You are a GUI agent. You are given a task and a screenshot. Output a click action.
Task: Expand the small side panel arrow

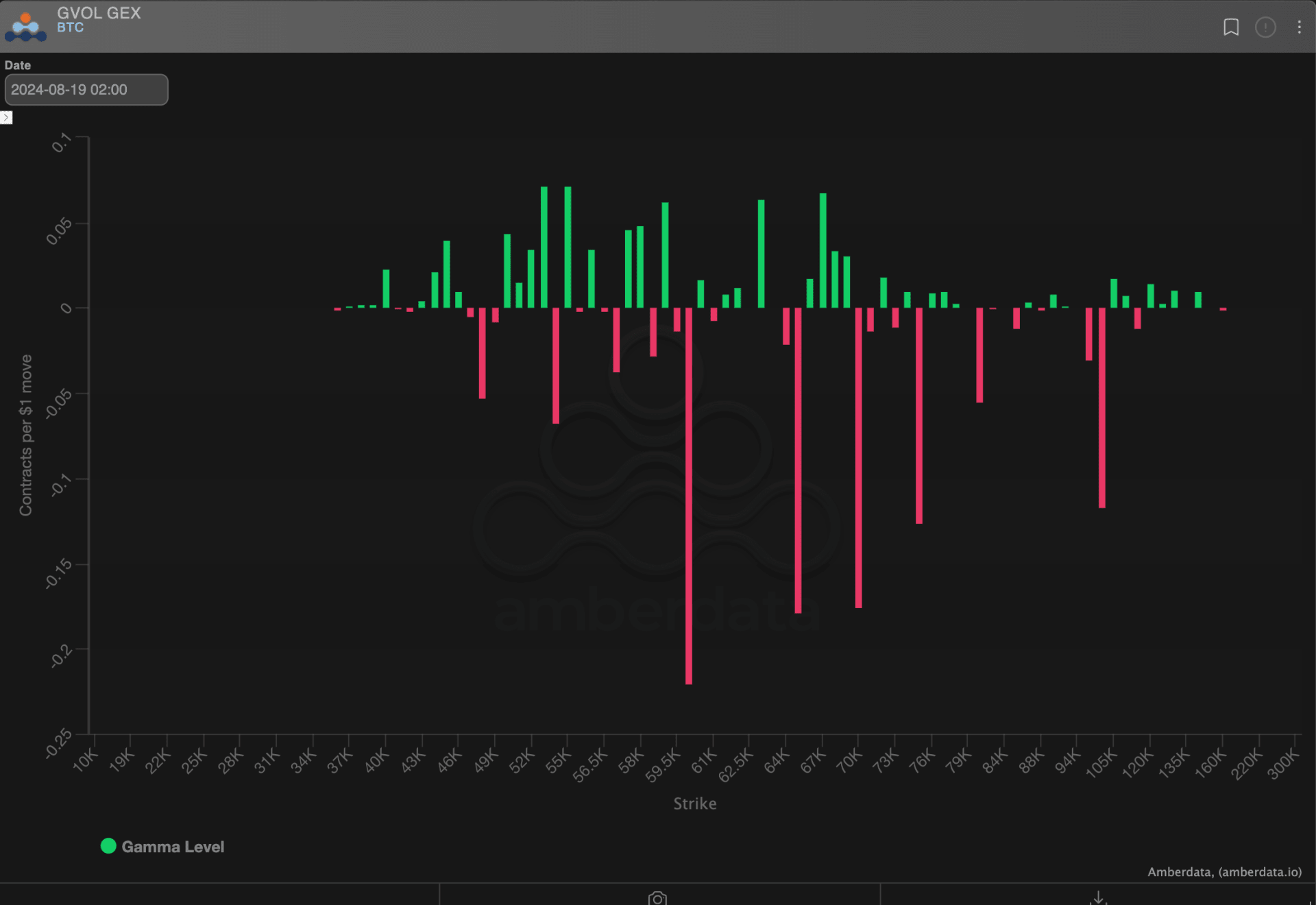(x=6, y=118)
